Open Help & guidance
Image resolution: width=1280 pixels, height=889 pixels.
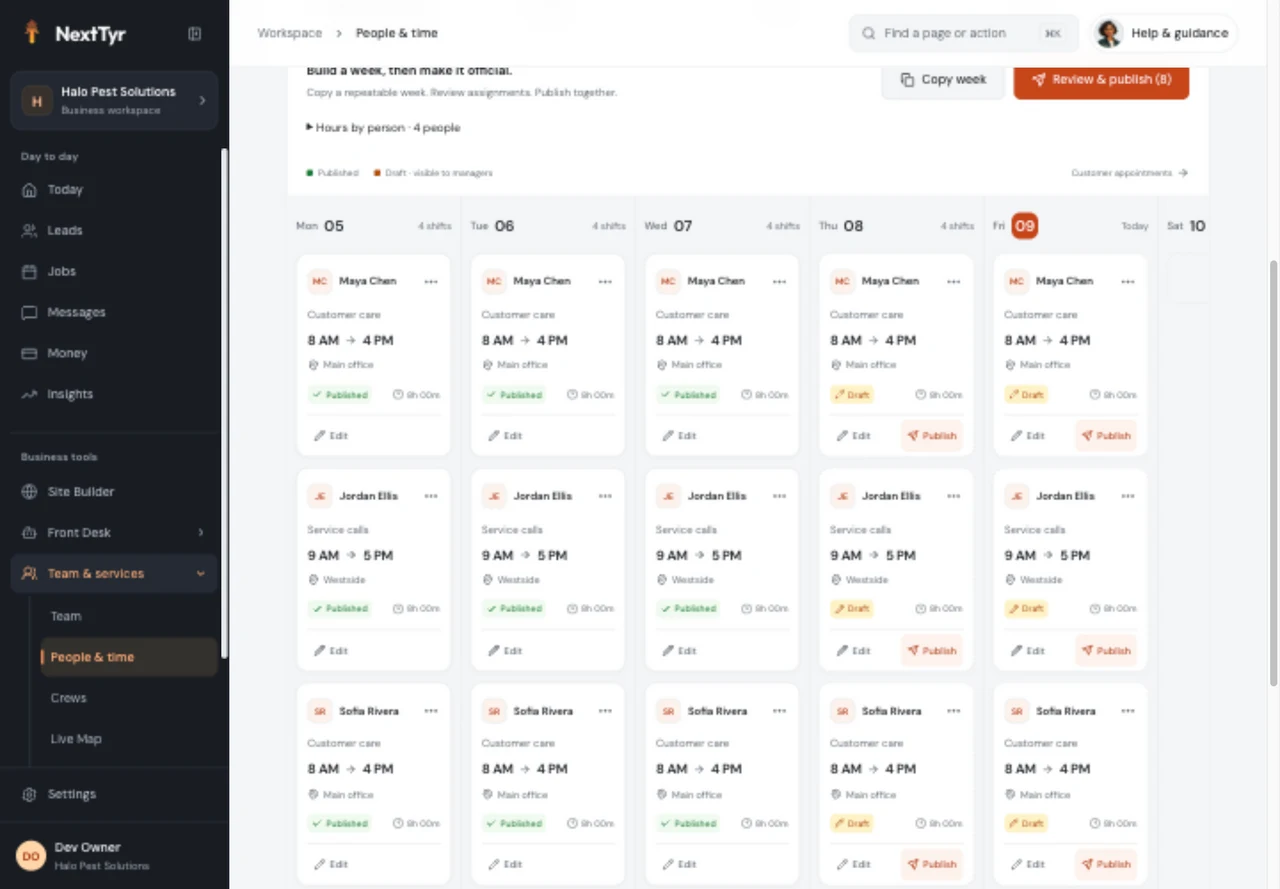coord(1165,33)
